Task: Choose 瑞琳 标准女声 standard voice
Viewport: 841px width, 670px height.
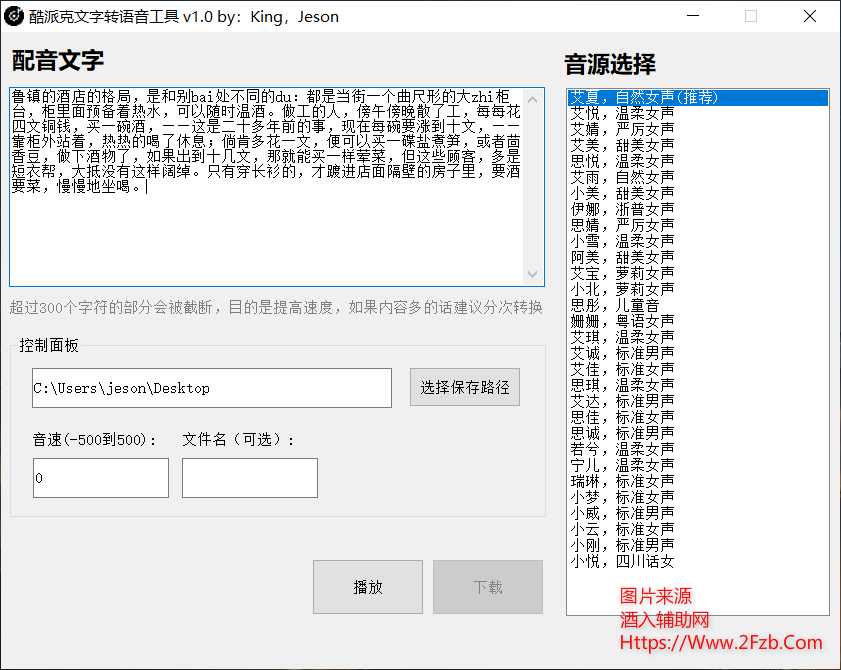Action: (650, 479)
